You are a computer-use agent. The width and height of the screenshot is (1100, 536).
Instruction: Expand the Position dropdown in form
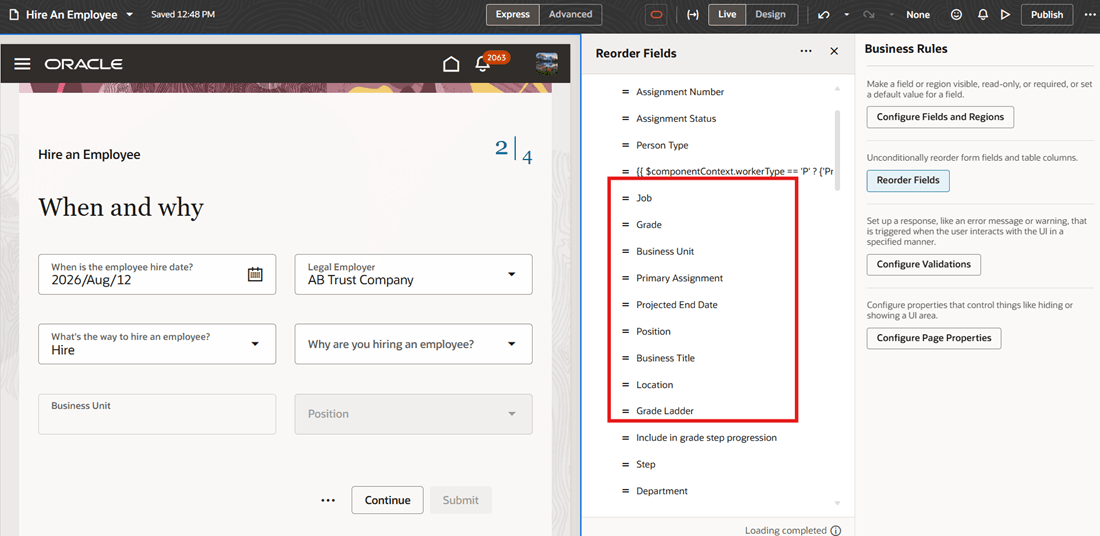point(511,414)
